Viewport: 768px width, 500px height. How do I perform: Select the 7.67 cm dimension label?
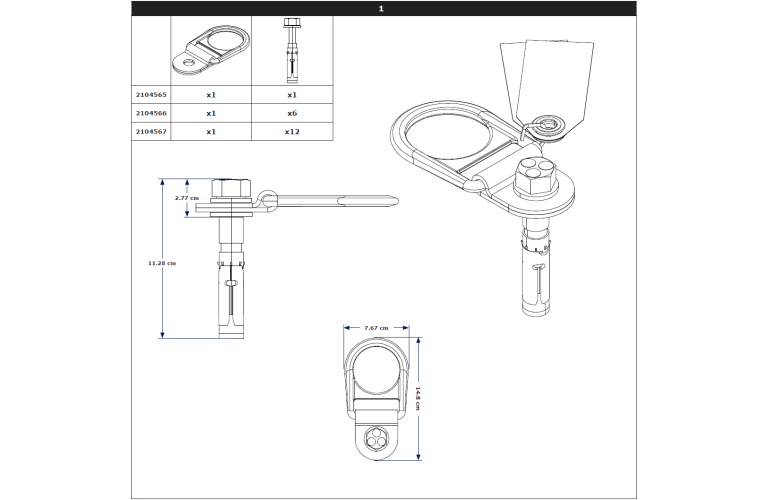coord(376,328)
